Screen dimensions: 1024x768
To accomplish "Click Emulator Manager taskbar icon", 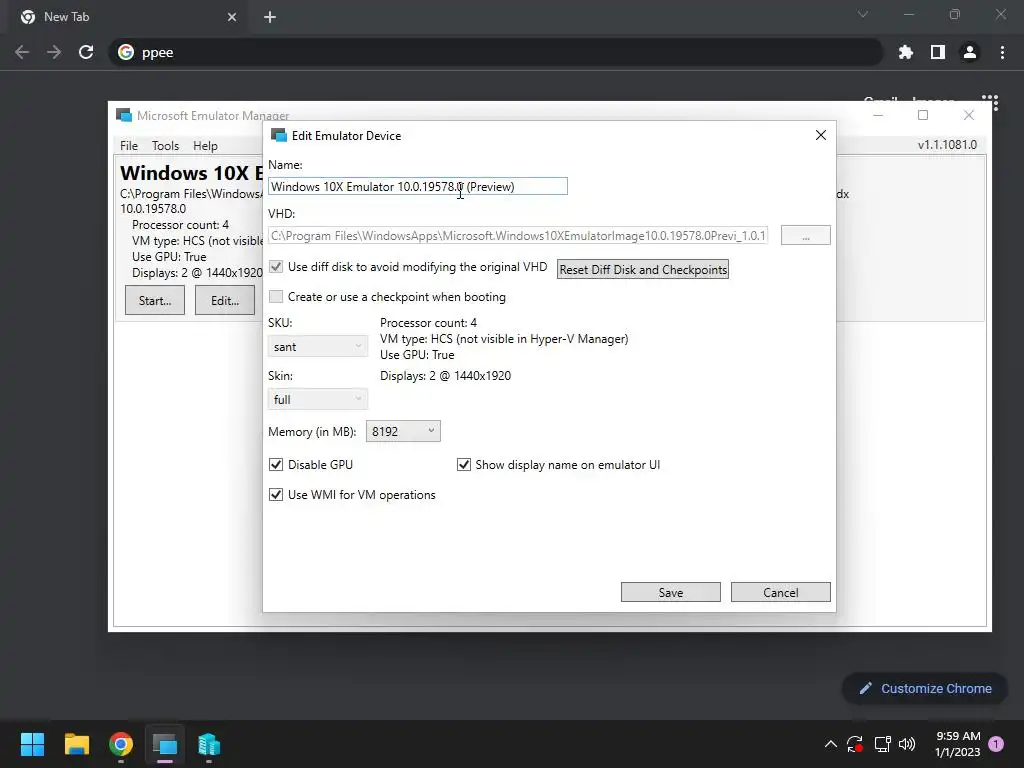I will pos(165,744).
